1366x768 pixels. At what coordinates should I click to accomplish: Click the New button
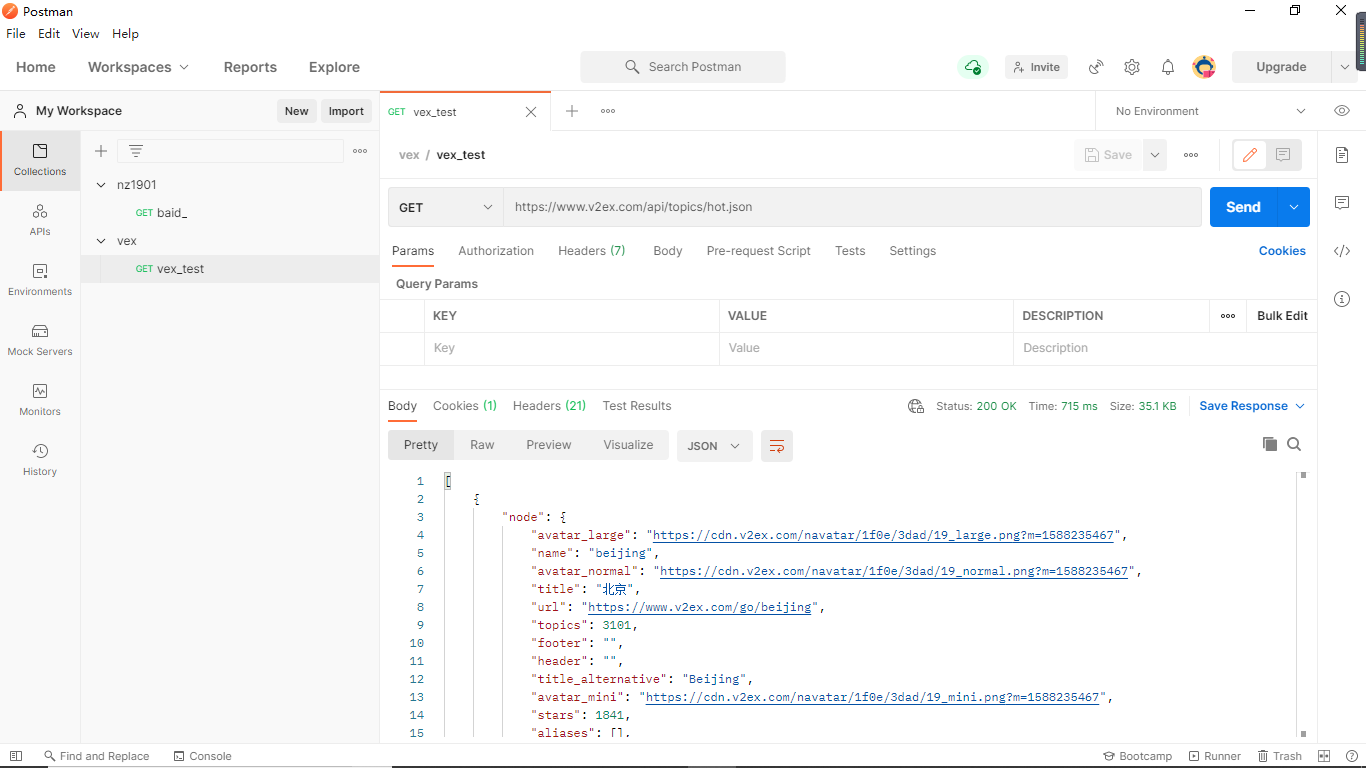296,111
